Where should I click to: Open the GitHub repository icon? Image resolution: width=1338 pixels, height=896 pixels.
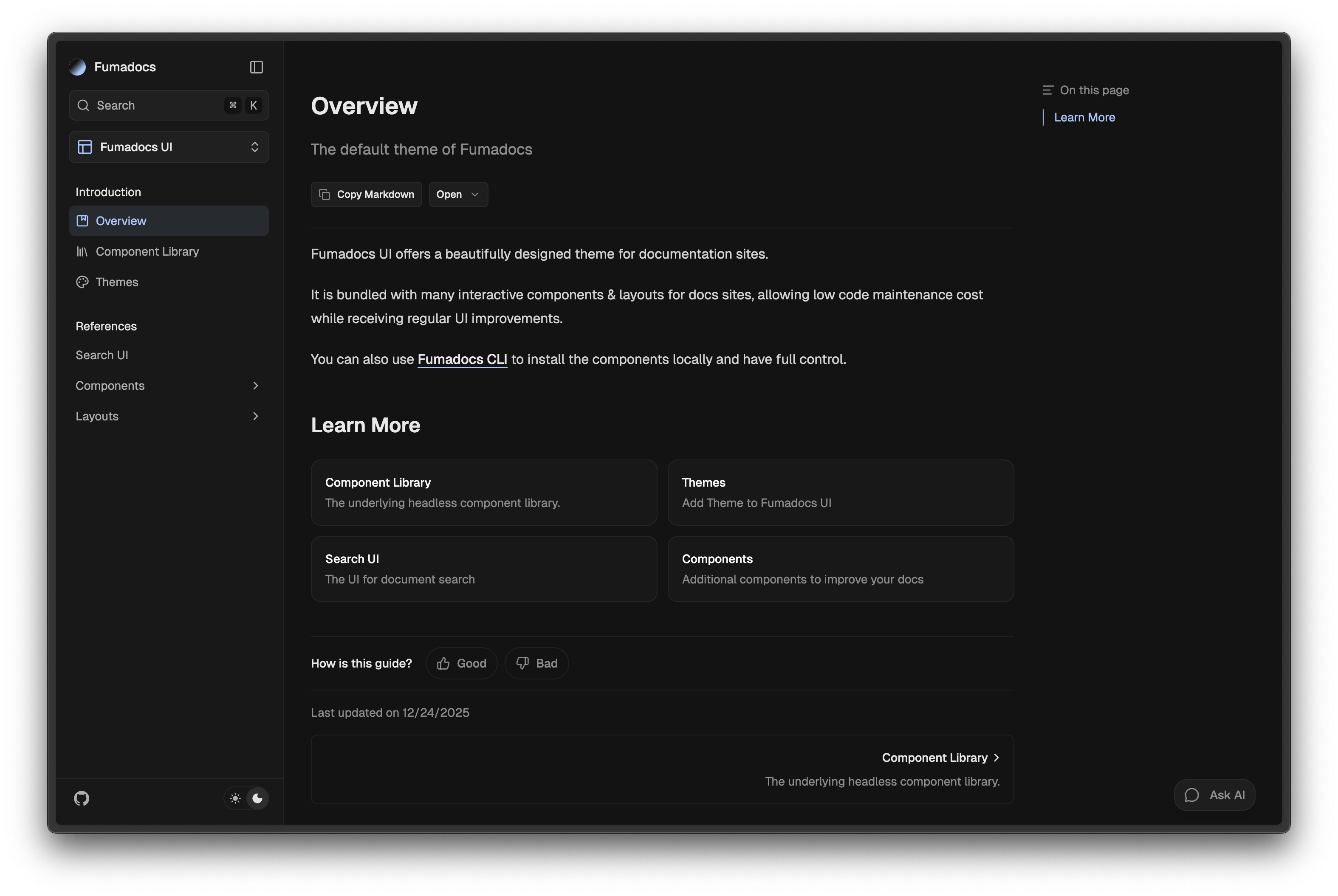(x=82, y=798)
